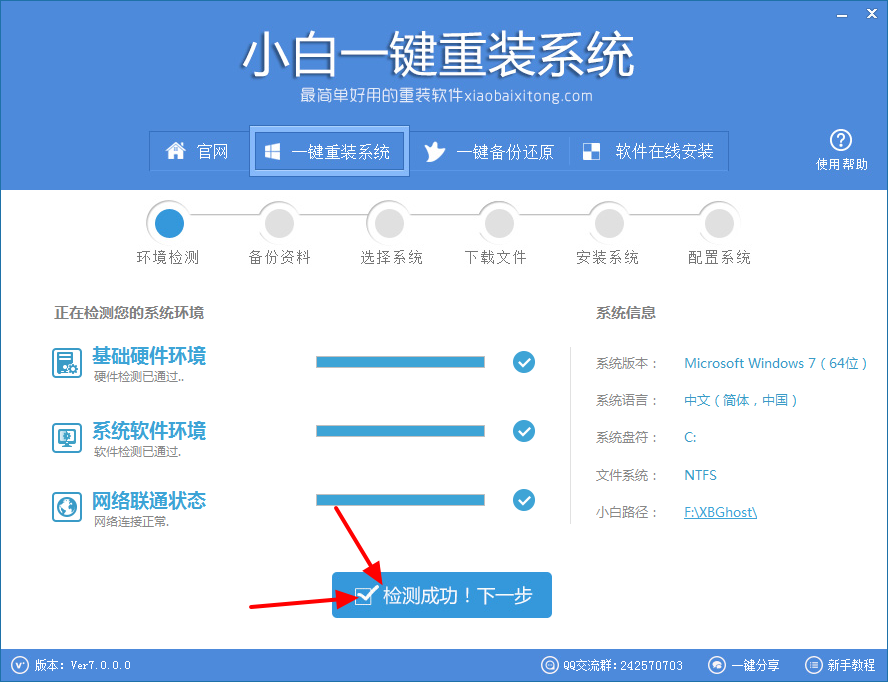Switch to 一键备份还原 tab
Viewport: 888px width, 682px height.
pos(489,151)
